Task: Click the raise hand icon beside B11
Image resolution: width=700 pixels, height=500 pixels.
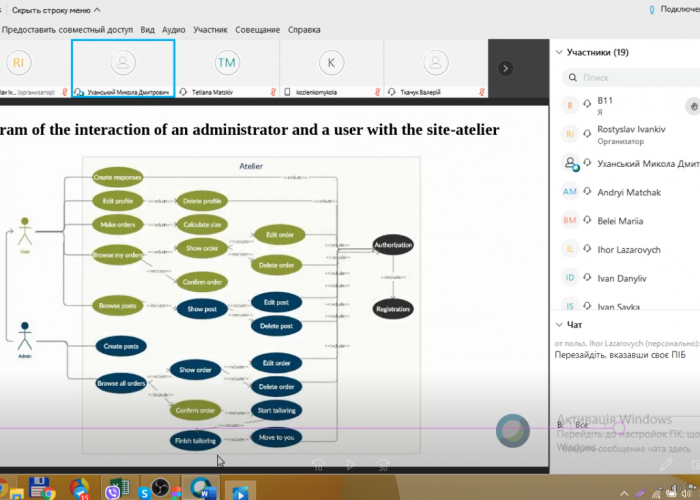Action: (692, 105)
